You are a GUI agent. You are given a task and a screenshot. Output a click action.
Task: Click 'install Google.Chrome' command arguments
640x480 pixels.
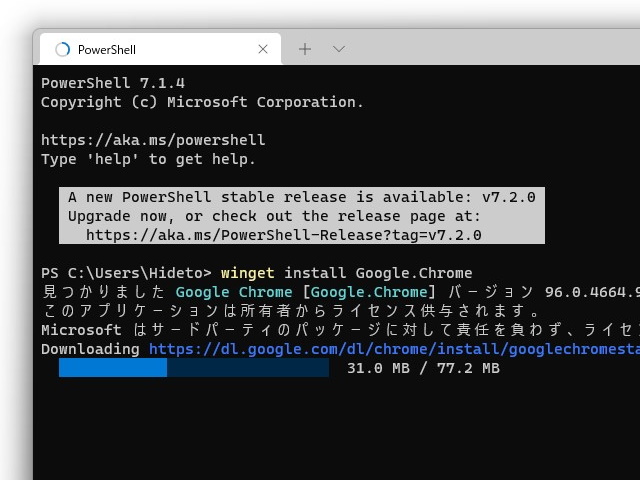[x=378, y=273]
